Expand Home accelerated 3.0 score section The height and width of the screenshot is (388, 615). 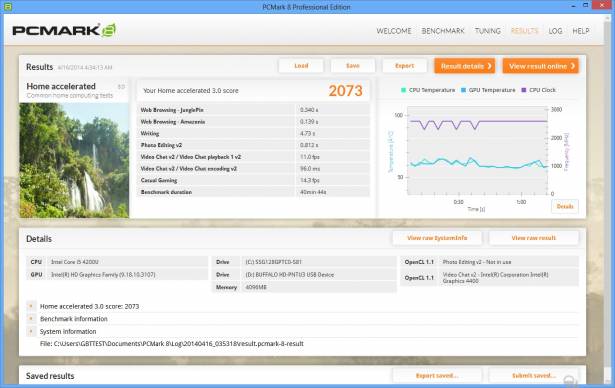pos(31,306)
